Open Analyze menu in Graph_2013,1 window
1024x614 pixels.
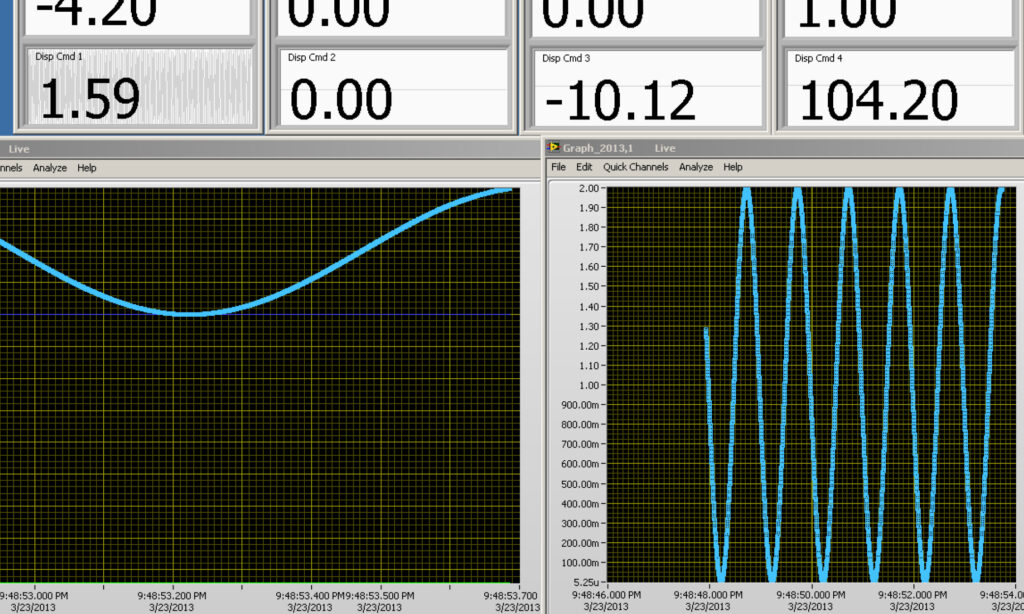695,167
